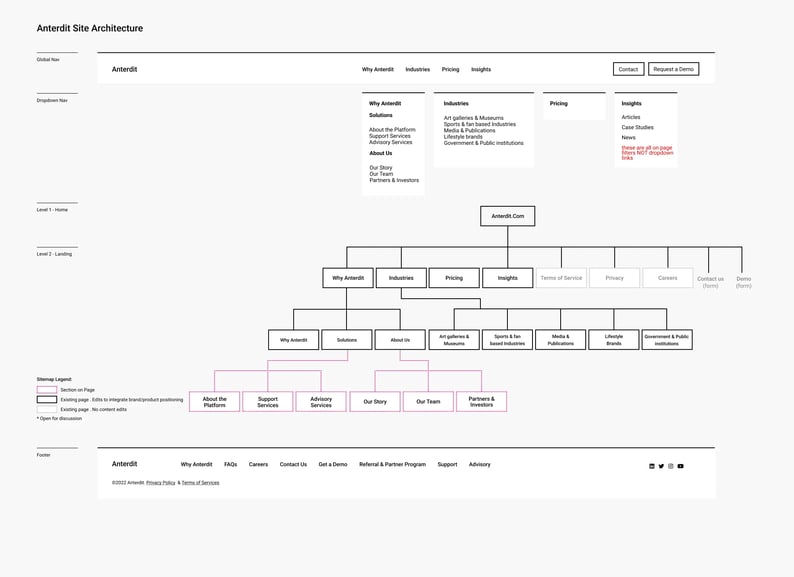Image resolution: width=794 pixels, height=577 pixels.
Task: Select the Anterdit.Com home node
Action: point(507,216)
